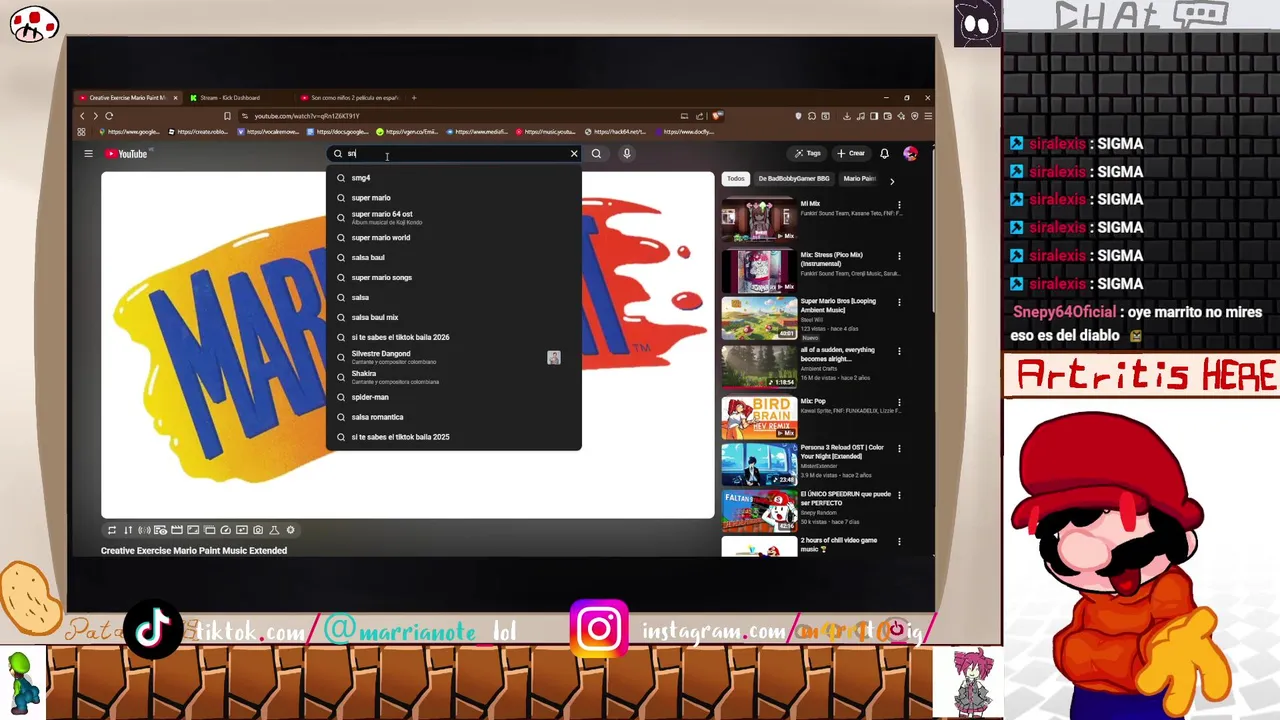Select the "super mario" suggestion
1280x720 pixels.
453,198
